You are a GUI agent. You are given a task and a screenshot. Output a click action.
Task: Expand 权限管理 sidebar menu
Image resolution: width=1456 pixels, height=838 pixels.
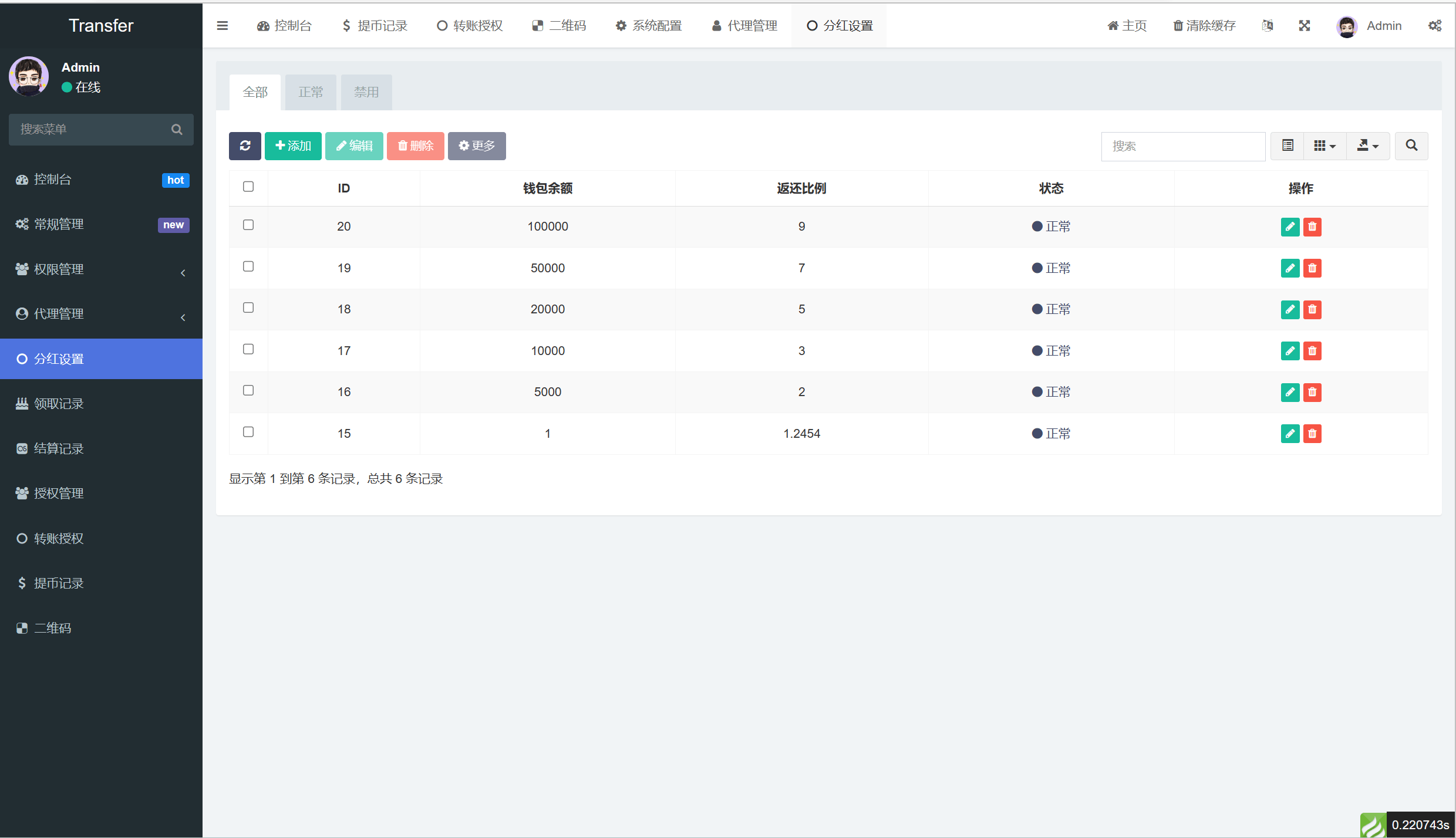(101, 269)
